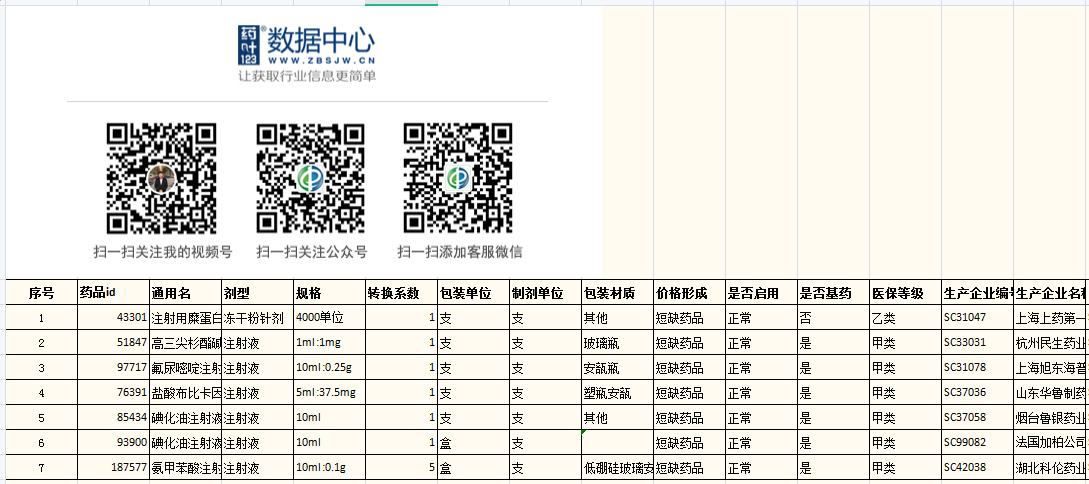Click the 塑瓶安瓿 packaging material cell
The width and height of the screenshot is (1089, 484).
617,393
